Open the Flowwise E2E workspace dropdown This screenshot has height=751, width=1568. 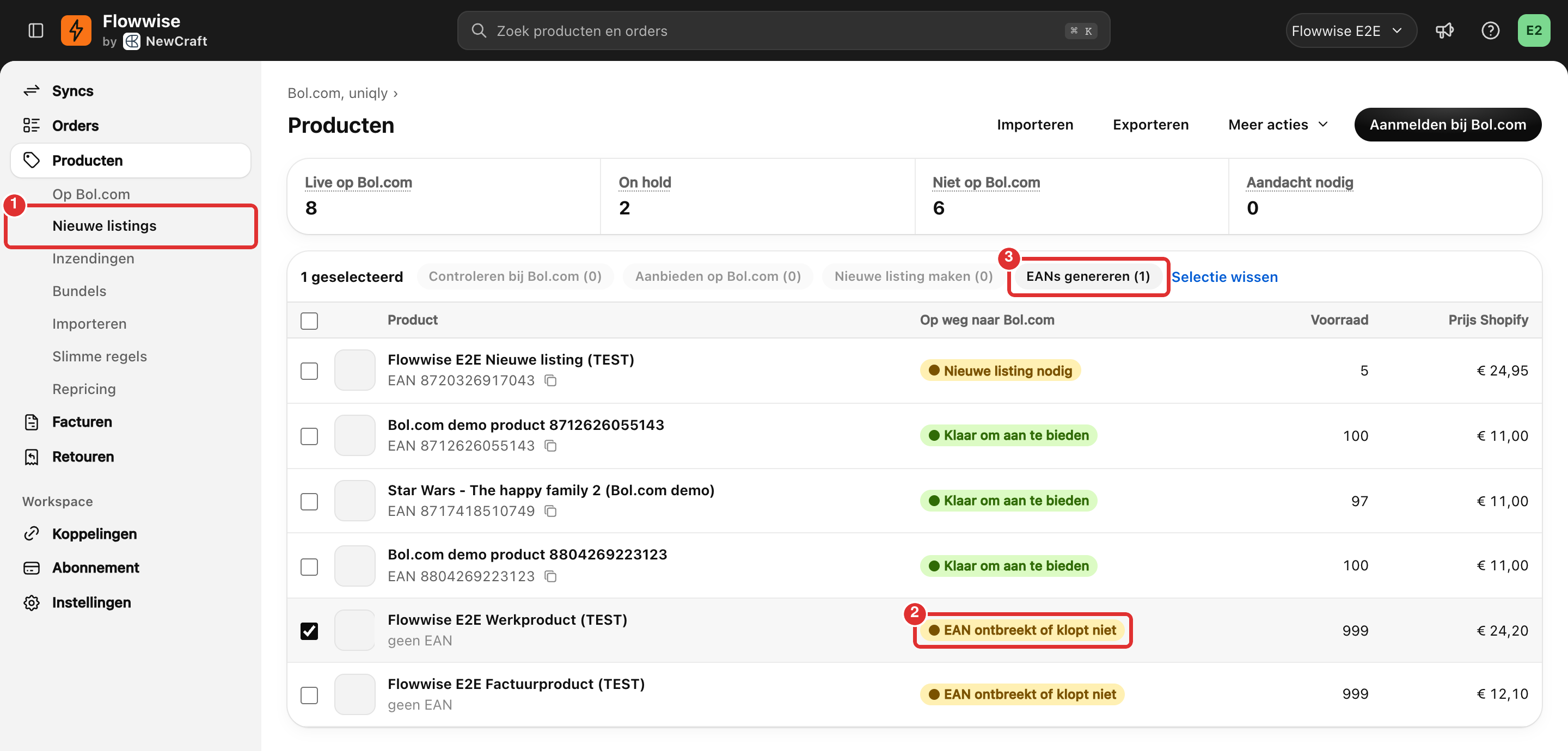tap(1351, 30)
